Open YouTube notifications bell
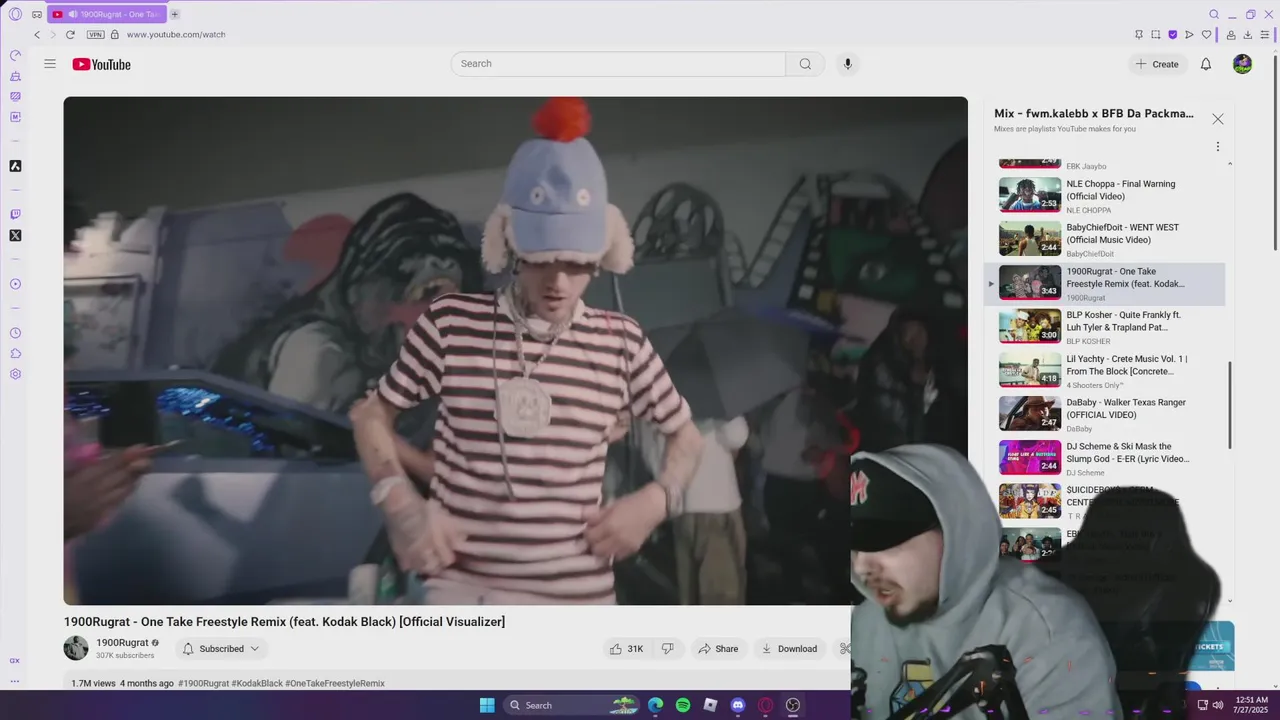Viewport: 1280px width, 720px height. pyautogui.click(x=1206, y=64)
